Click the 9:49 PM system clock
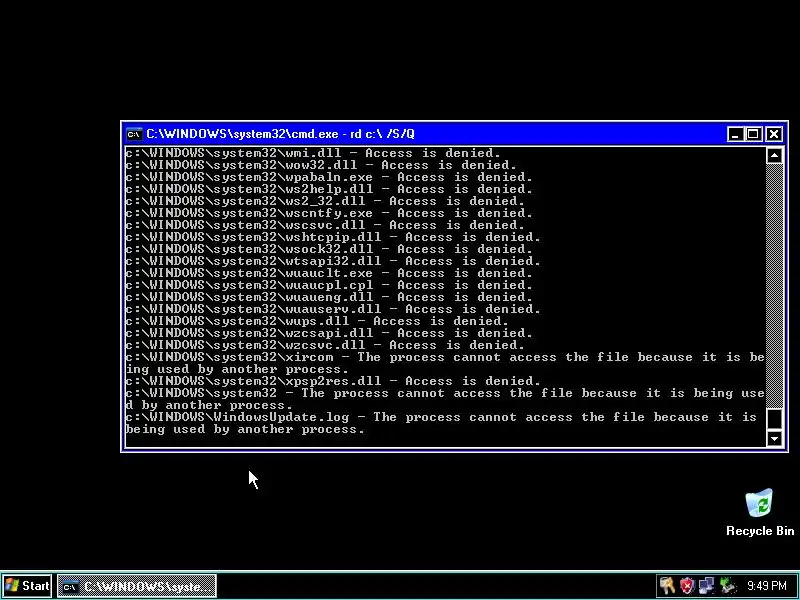The height and width of the screenshot is (600, 800). pyautogui.click(x=766, y=586)
